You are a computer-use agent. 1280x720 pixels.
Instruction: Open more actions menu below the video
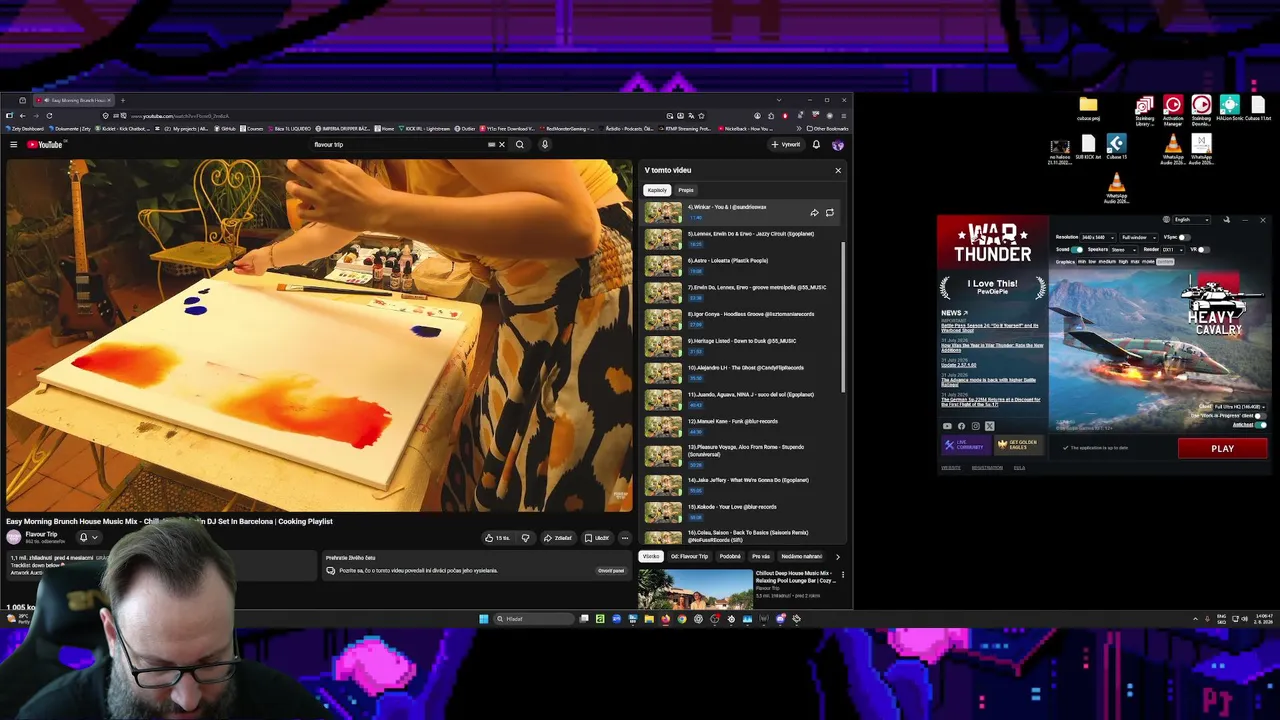625,538
